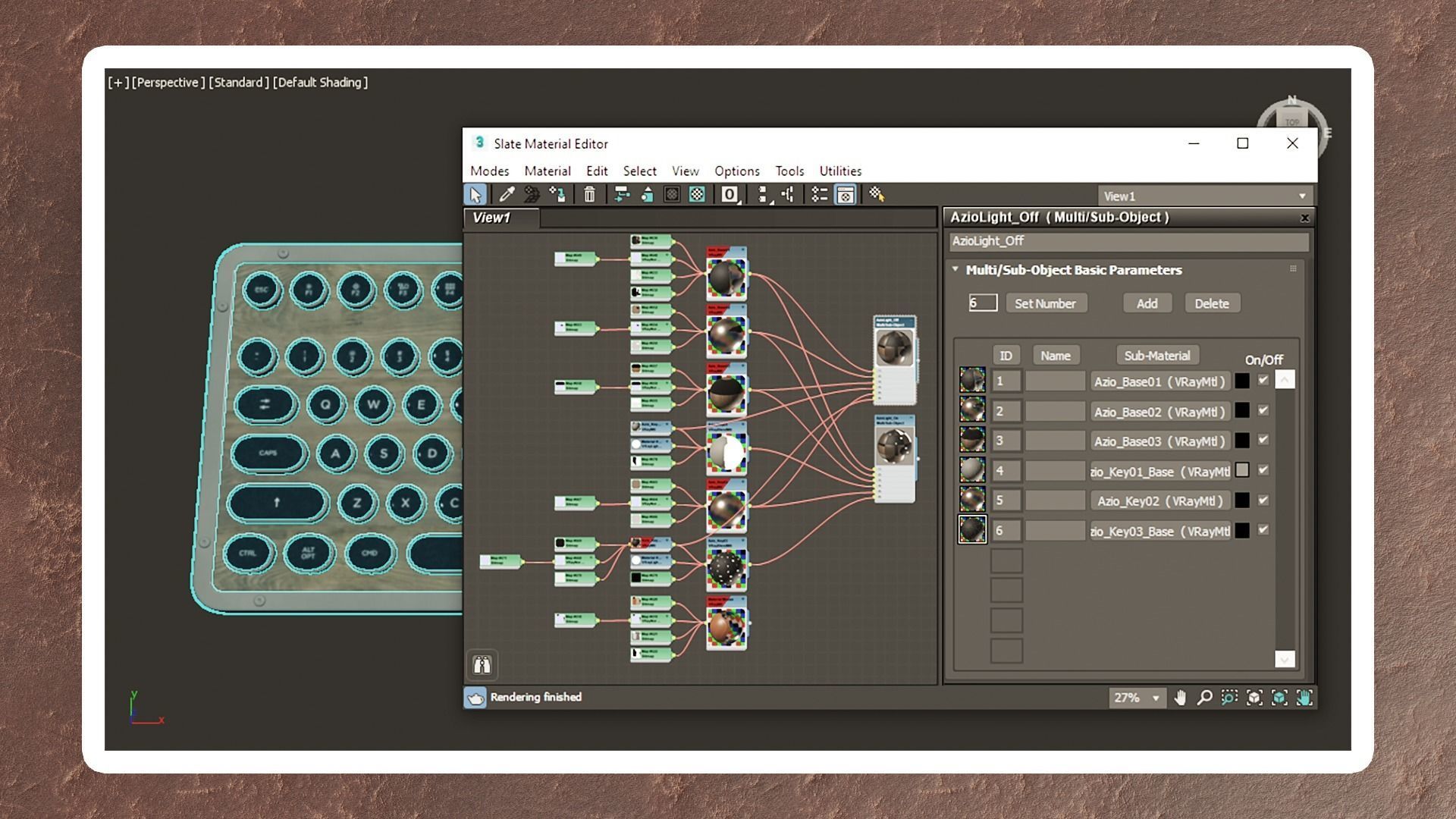
Task: Click the trash delete selected icon
Action: click(x=589, y=195)
